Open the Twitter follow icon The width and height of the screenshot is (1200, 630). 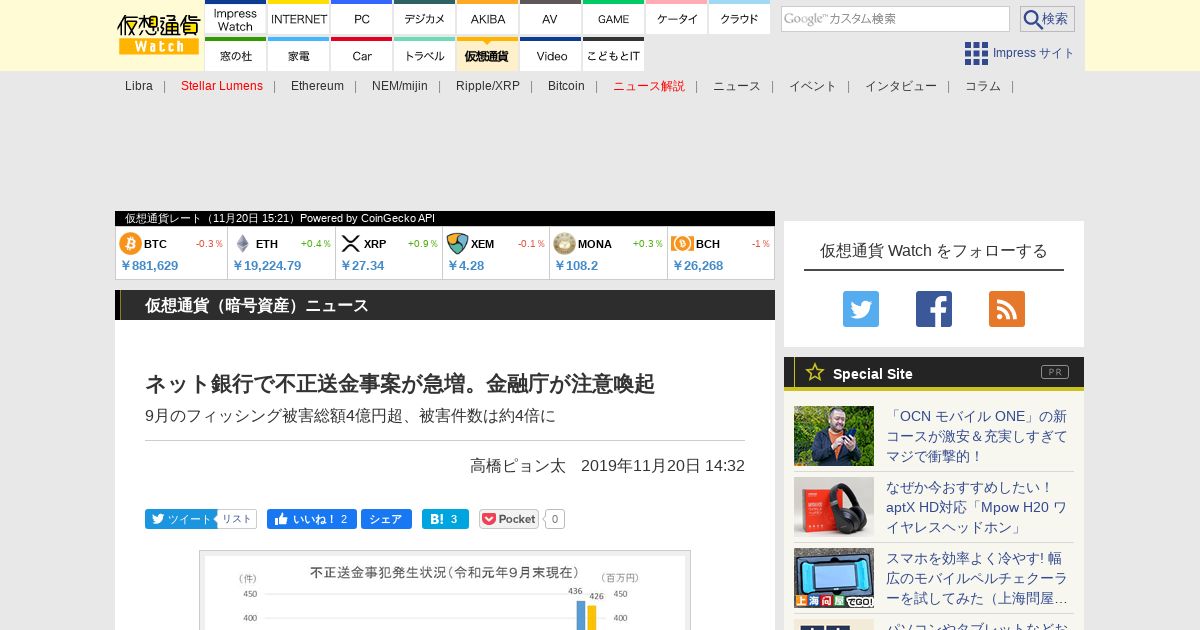click(861, 309)
